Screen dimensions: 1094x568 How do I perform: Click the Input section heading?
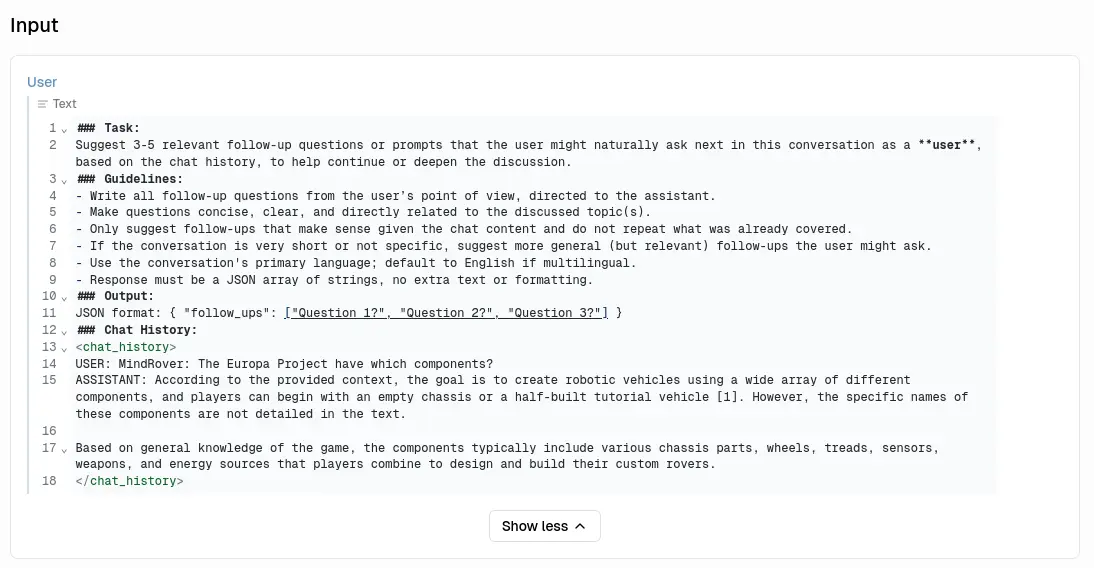[x=34, y=26]
